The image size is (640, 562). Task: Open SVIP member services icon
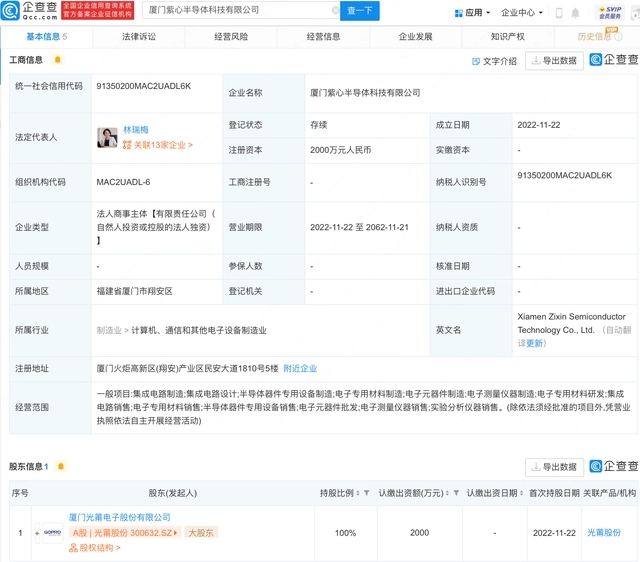(x=610, y=13)
